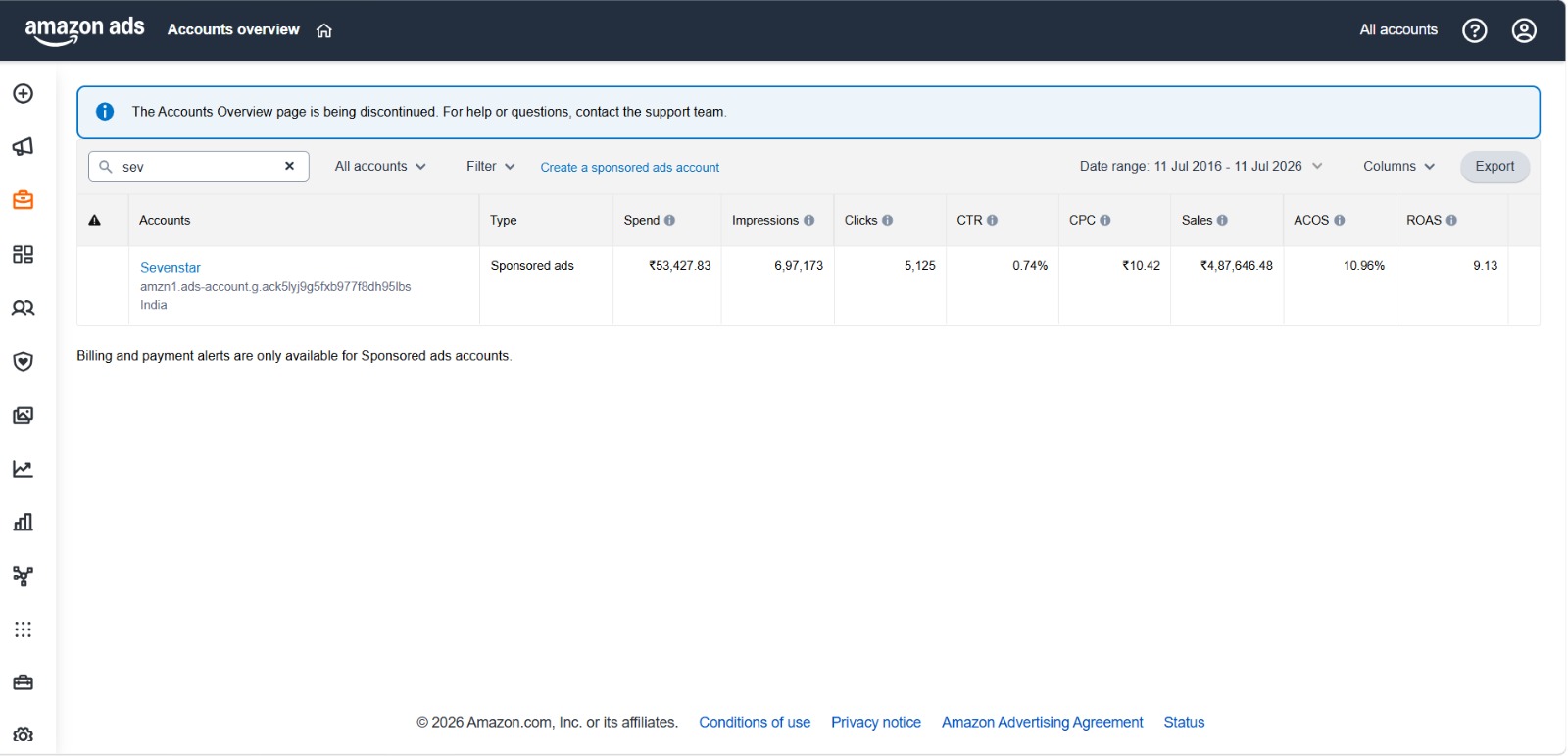Click the blue info icon in banner
This screenshot has height=756, width=1568.
coord(105,112)
